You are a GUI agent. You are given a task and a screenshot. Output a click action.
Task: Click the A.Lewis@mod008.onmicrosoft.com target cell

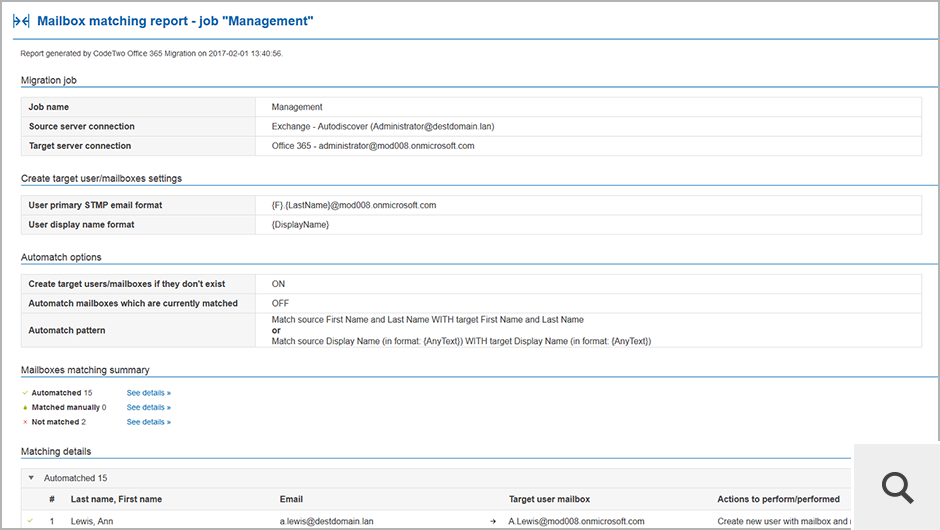tap(576, 522)
